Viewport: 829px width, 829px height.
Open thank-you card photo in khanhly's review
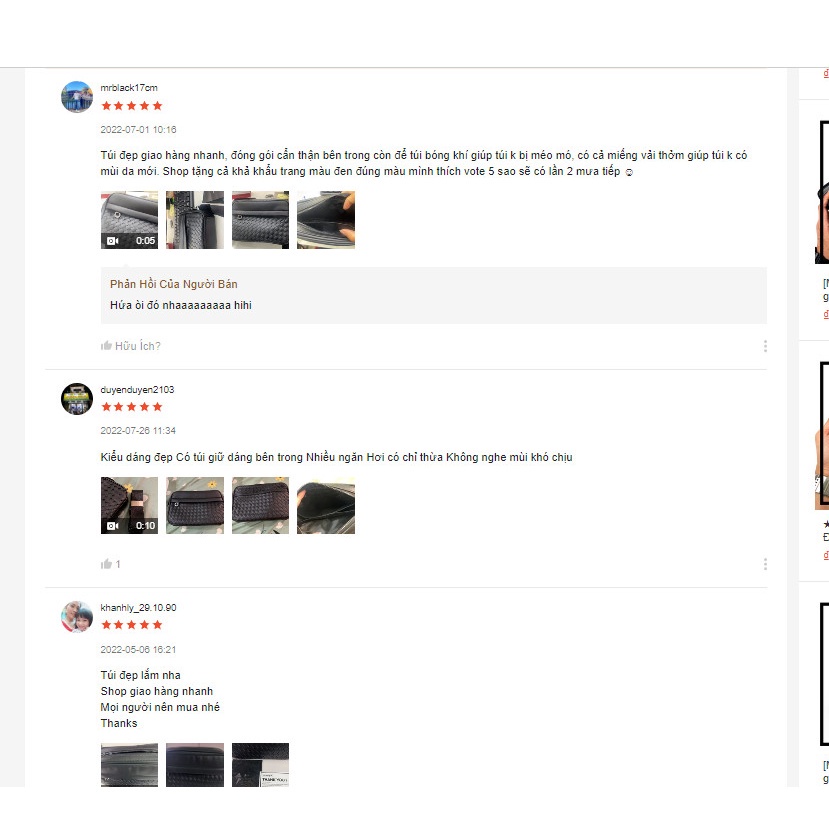pos(261,765)
